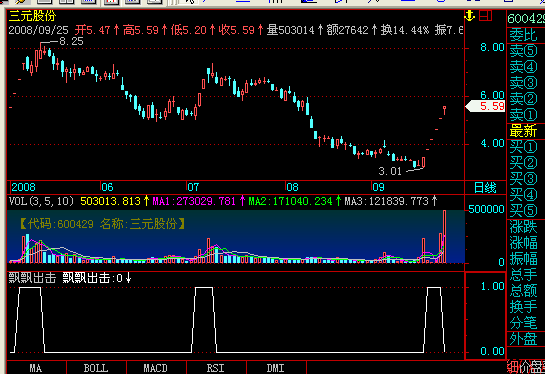Switch to the BOLL indicator tab

coord(96,368)
